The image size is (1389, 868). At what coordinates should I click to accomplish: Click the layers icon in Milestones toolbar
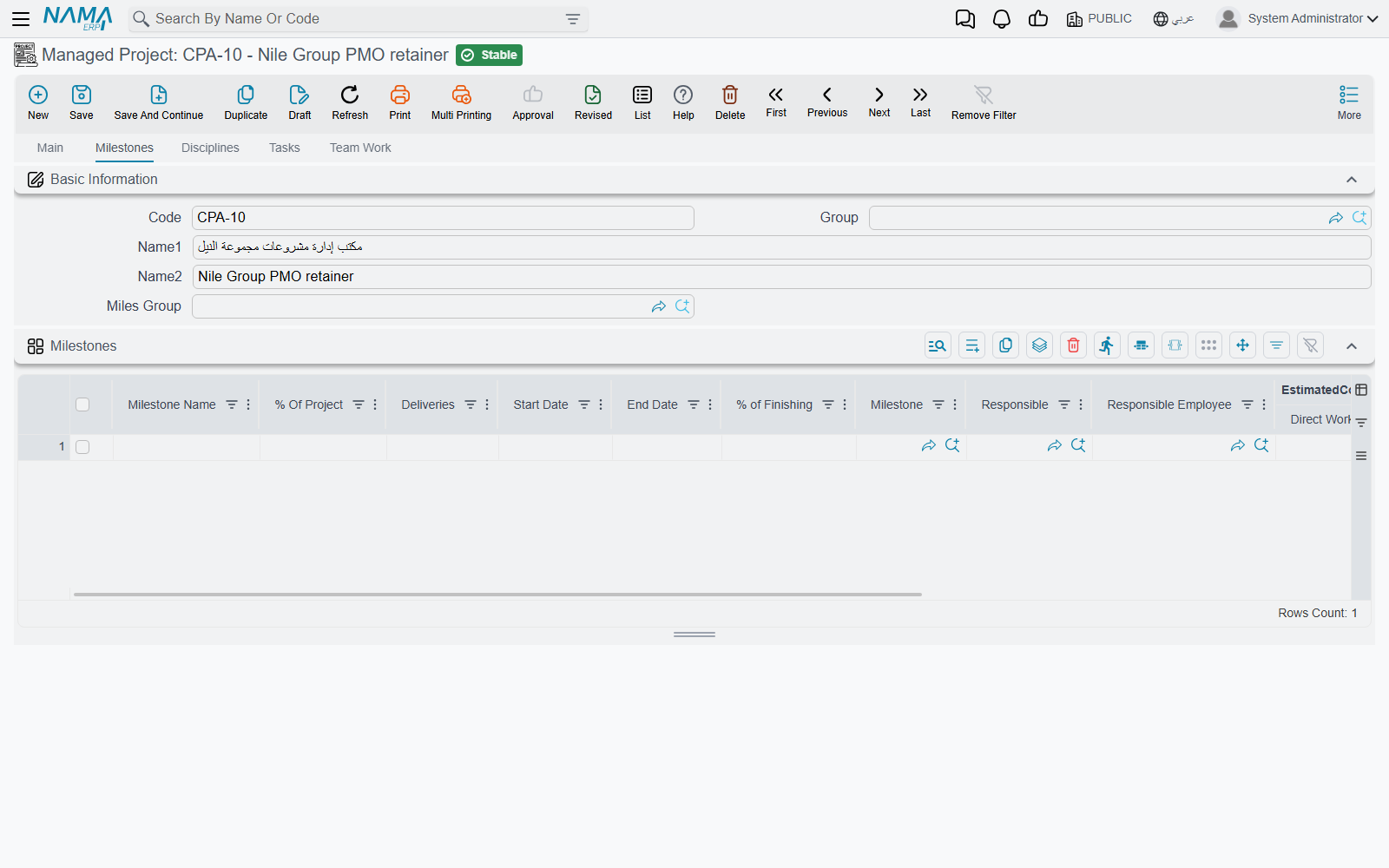pyautogui.click(x=1040, y=345)
